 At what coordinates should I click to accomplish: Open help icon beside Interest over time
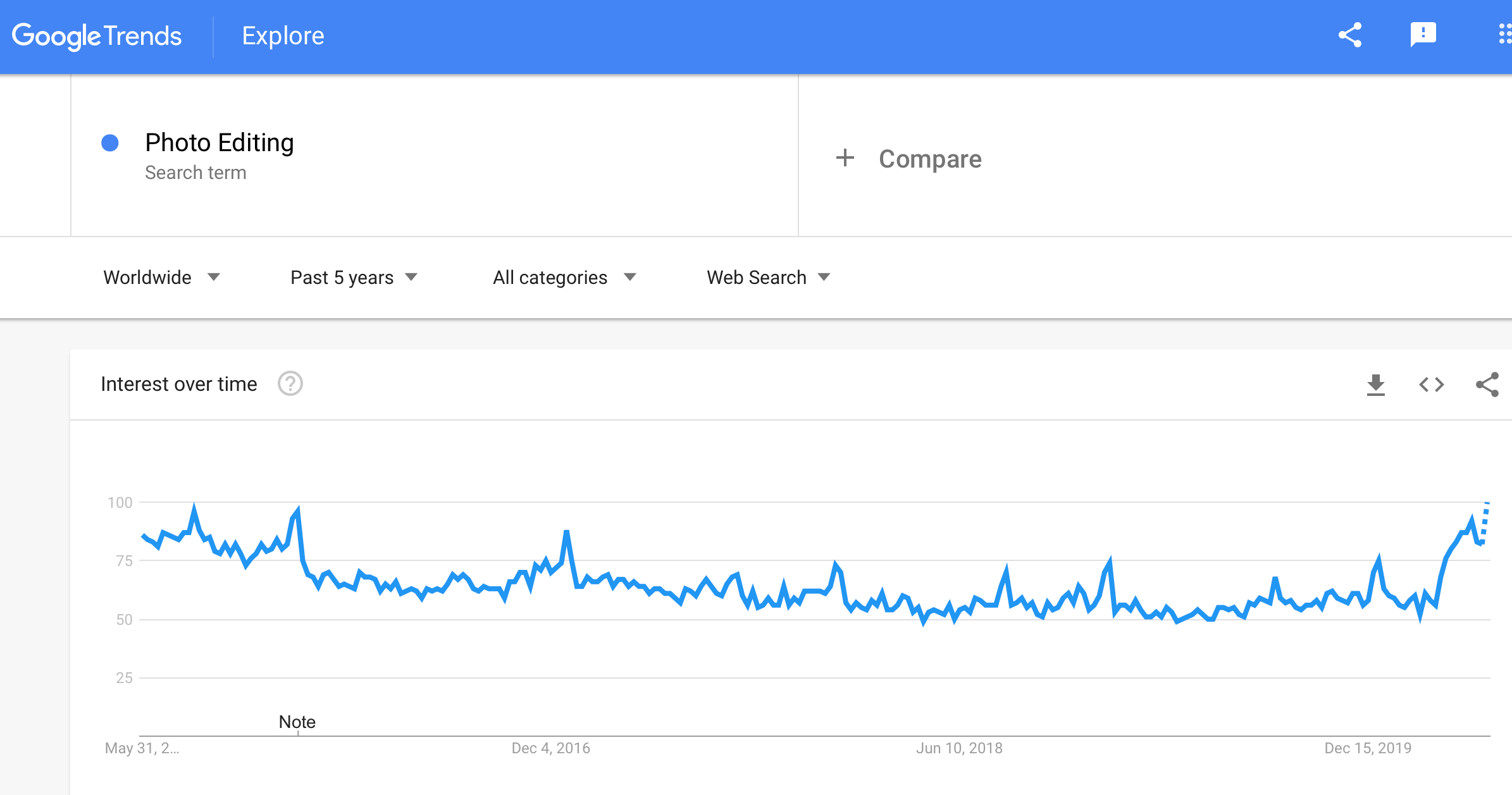290,383
